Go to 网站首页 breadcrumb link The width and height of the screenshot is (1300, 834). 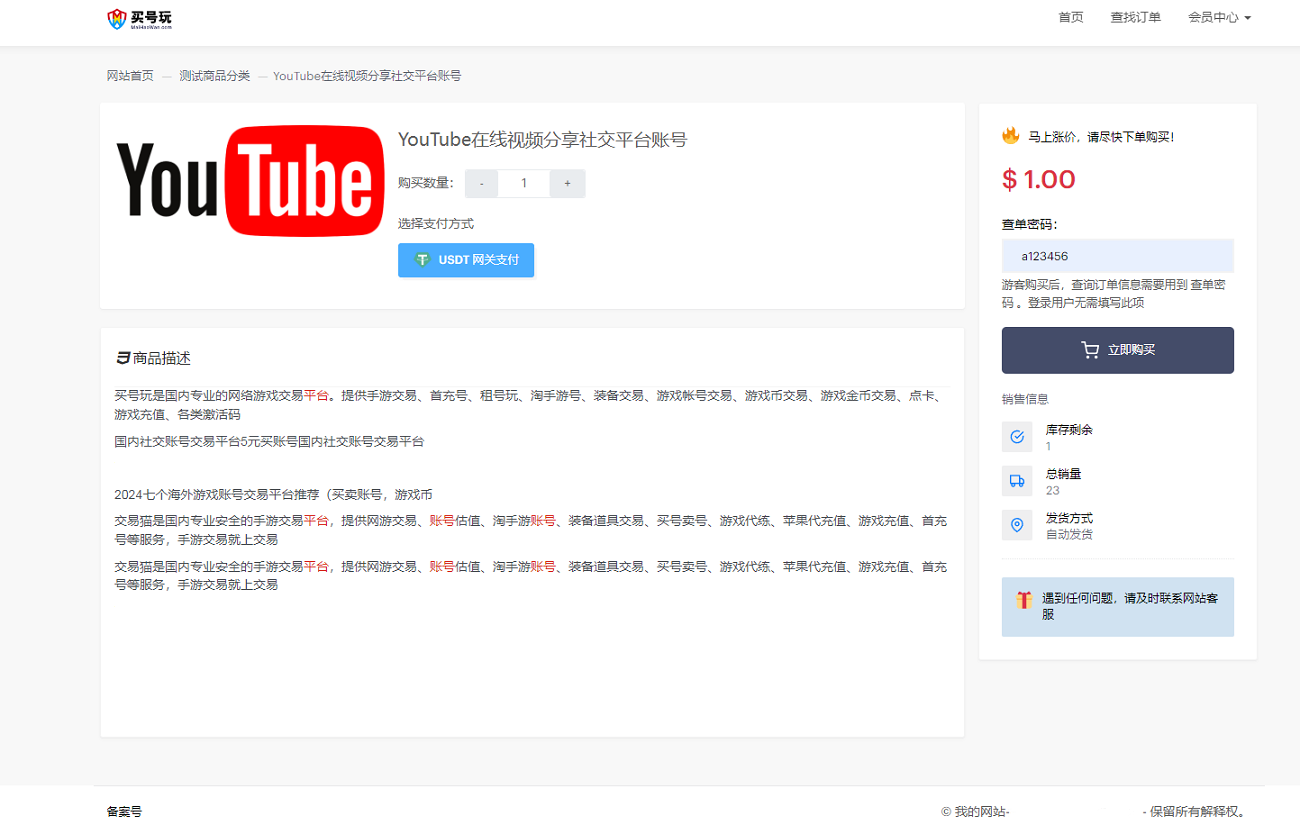click(131, 76)
